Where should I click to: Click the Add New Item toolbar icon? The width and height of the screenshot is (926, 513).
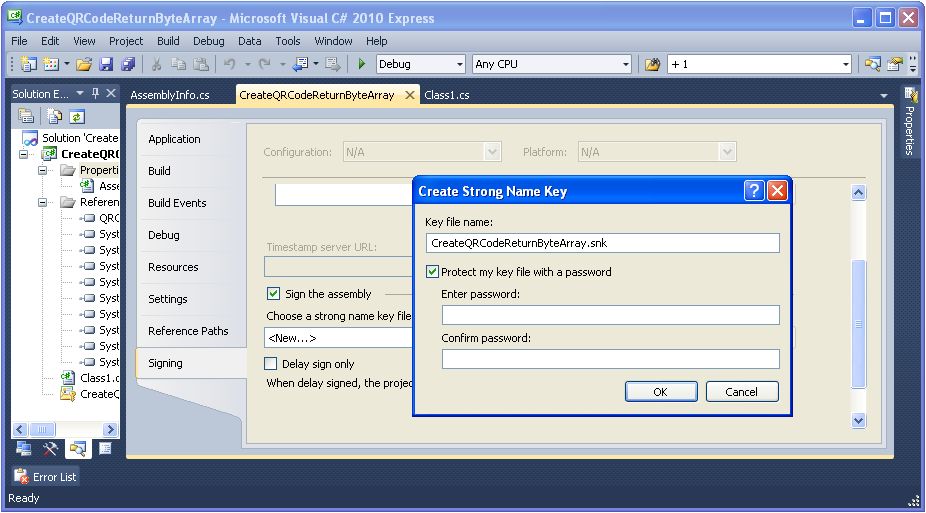pos(51,64)
